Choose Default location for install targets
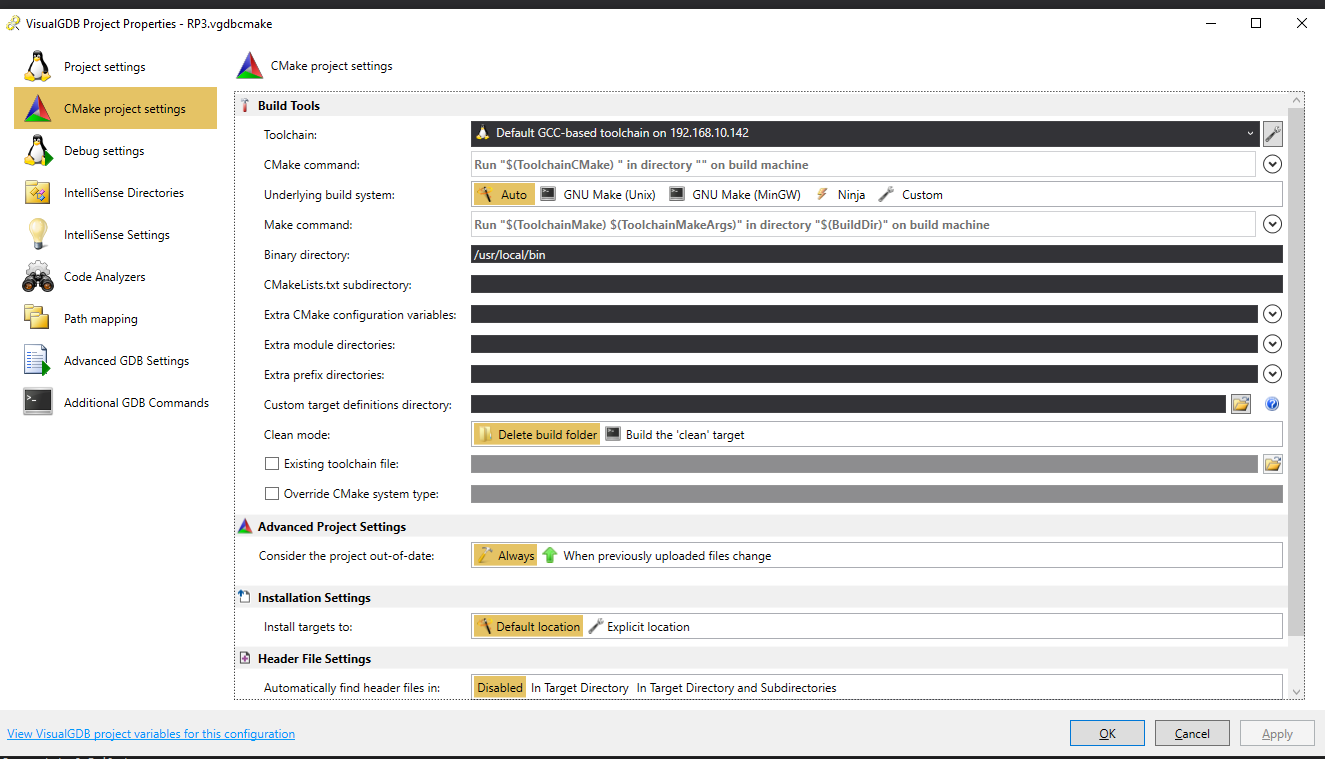The width and height of the screenshot is (1325, 759). pos(528,627)
